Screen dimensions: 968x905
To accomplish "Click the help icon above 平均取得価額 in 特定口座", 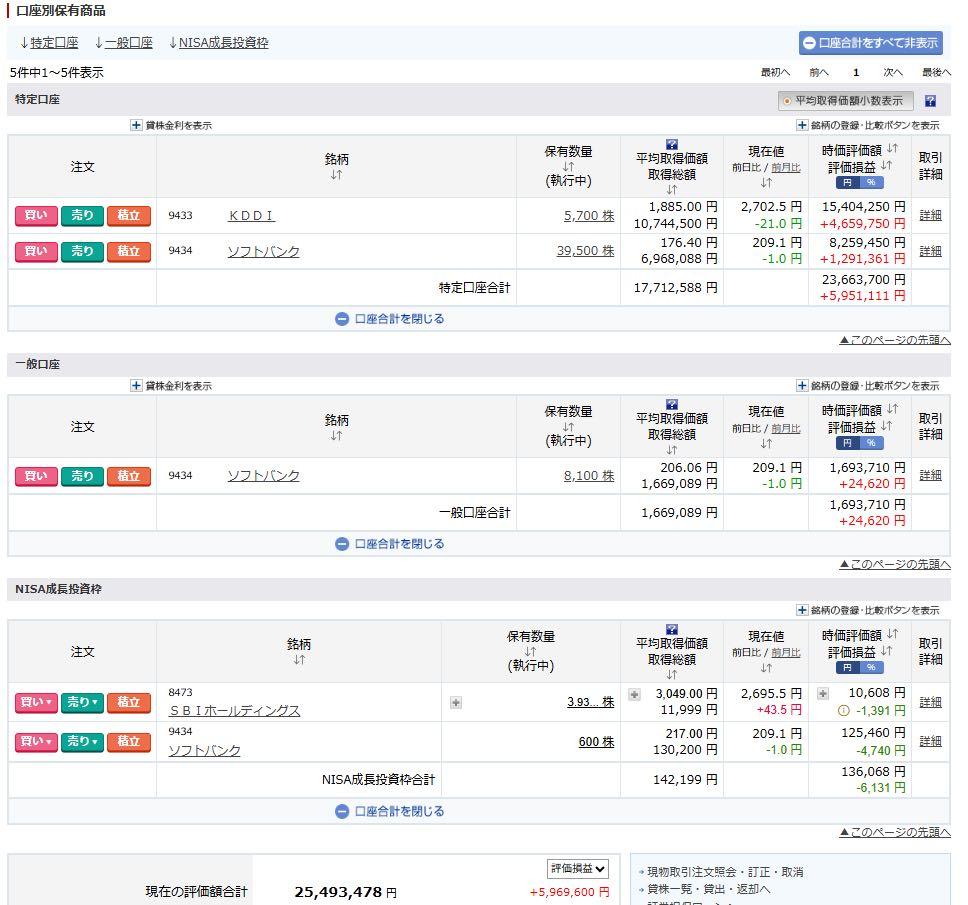I will (x=672, y=145).
